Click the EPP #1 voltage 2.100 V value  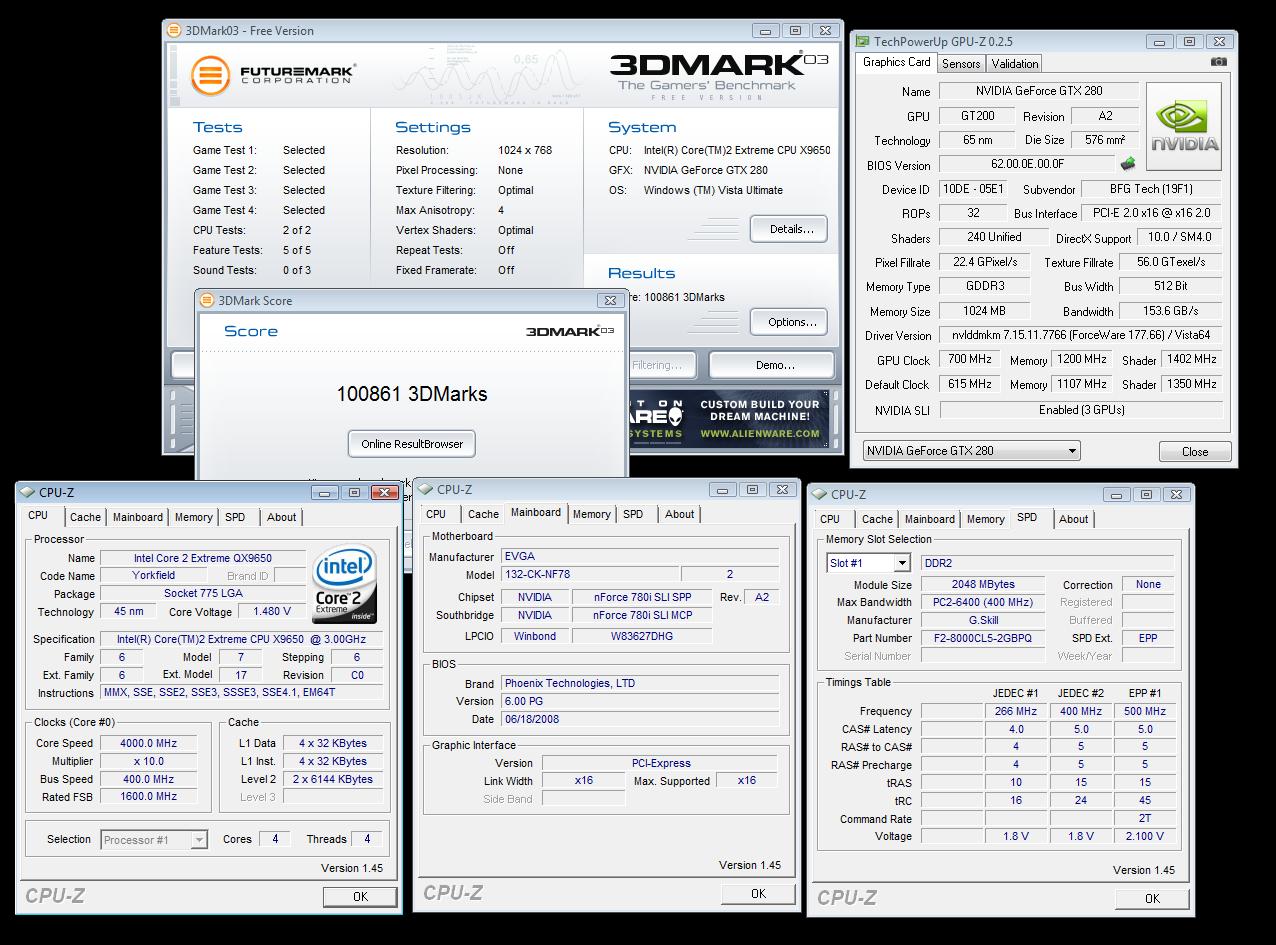(1145, 836)
